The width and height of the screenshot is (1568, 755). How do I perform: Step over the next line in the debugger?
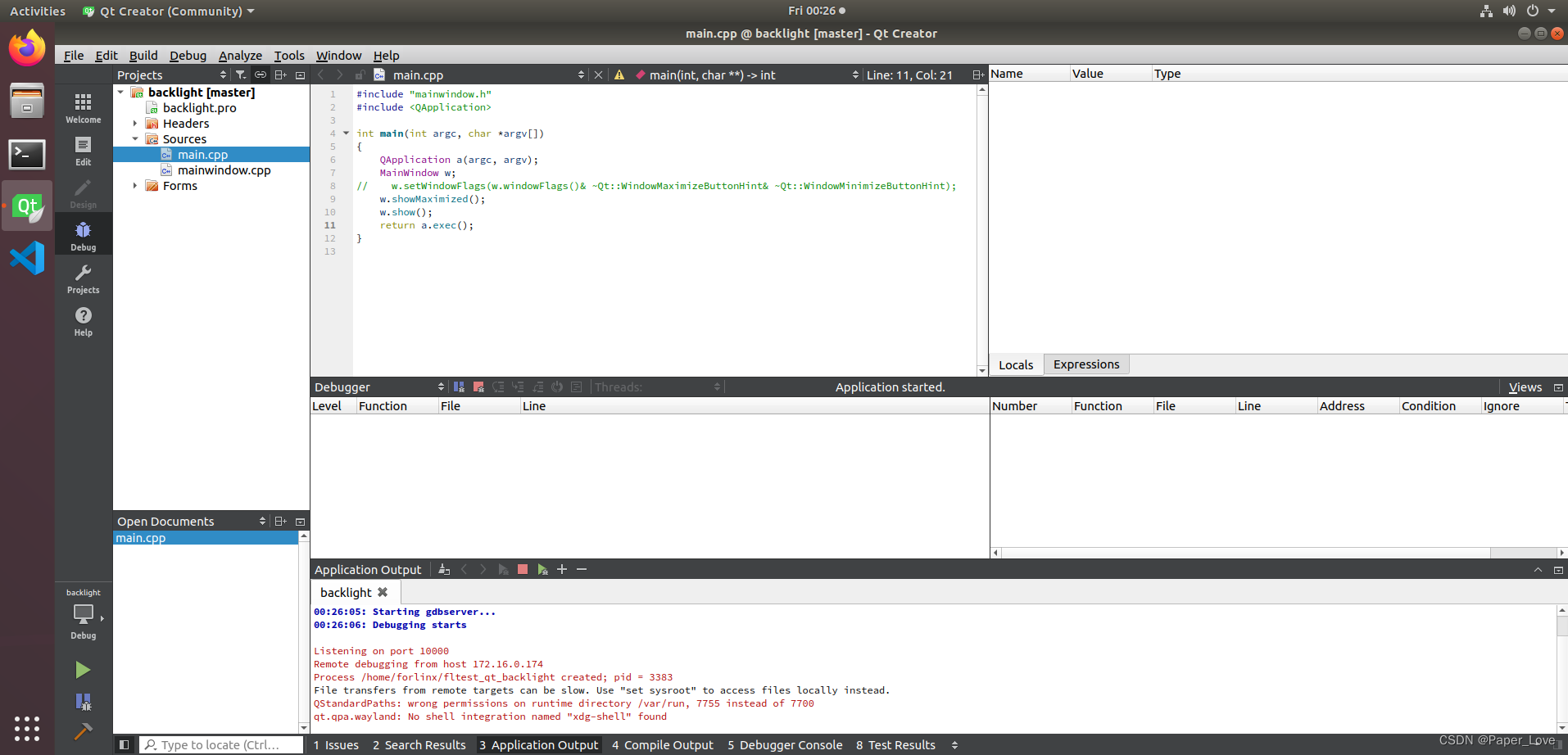(x=499, y=387)
